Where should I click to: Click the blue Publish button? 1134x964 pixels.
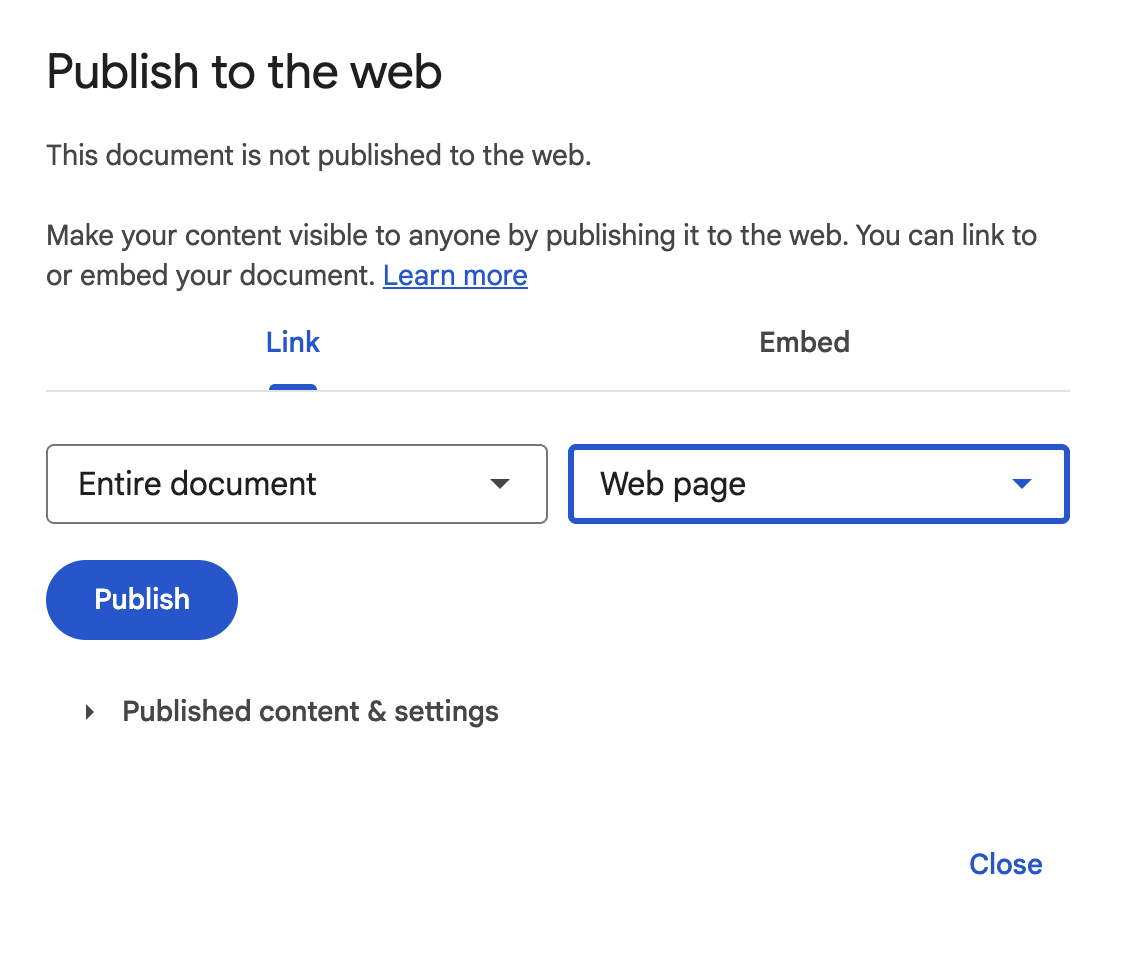pyautogui.click(x=142, y=600)
